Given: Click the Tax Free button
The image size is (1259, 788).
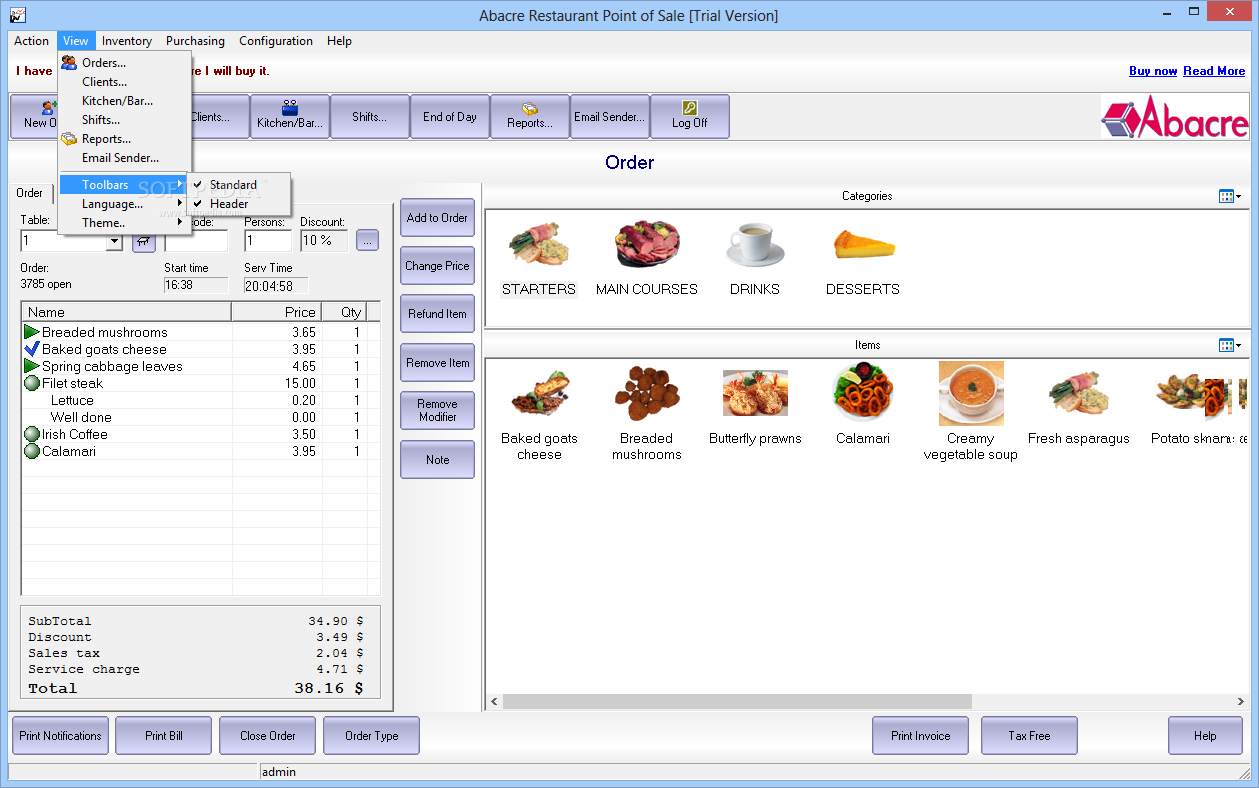Looking at the screenshot, I should coord(1029,736).
